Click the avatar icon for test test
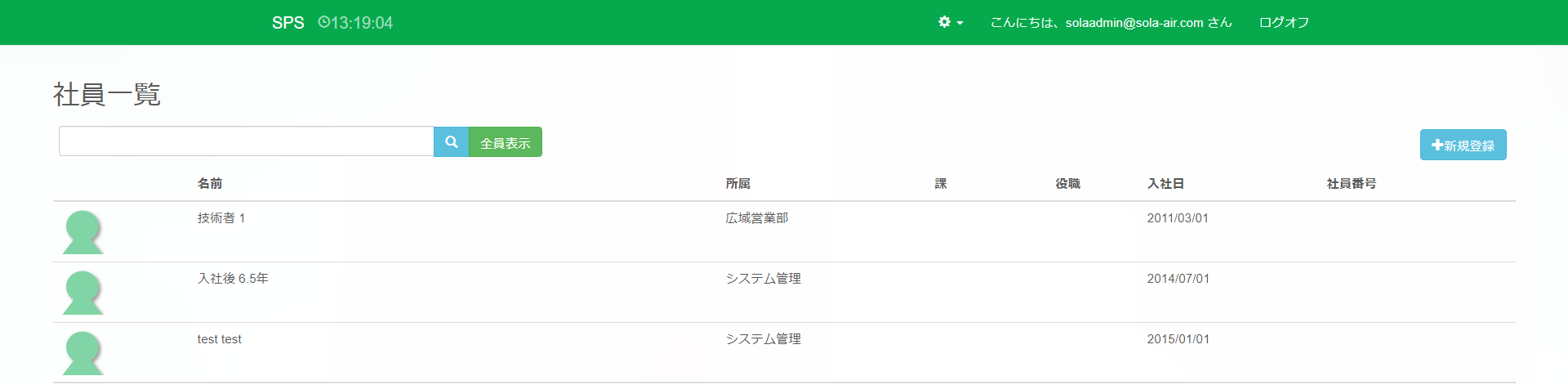This screenshot has width=1568, height=385. pos(82,353)
